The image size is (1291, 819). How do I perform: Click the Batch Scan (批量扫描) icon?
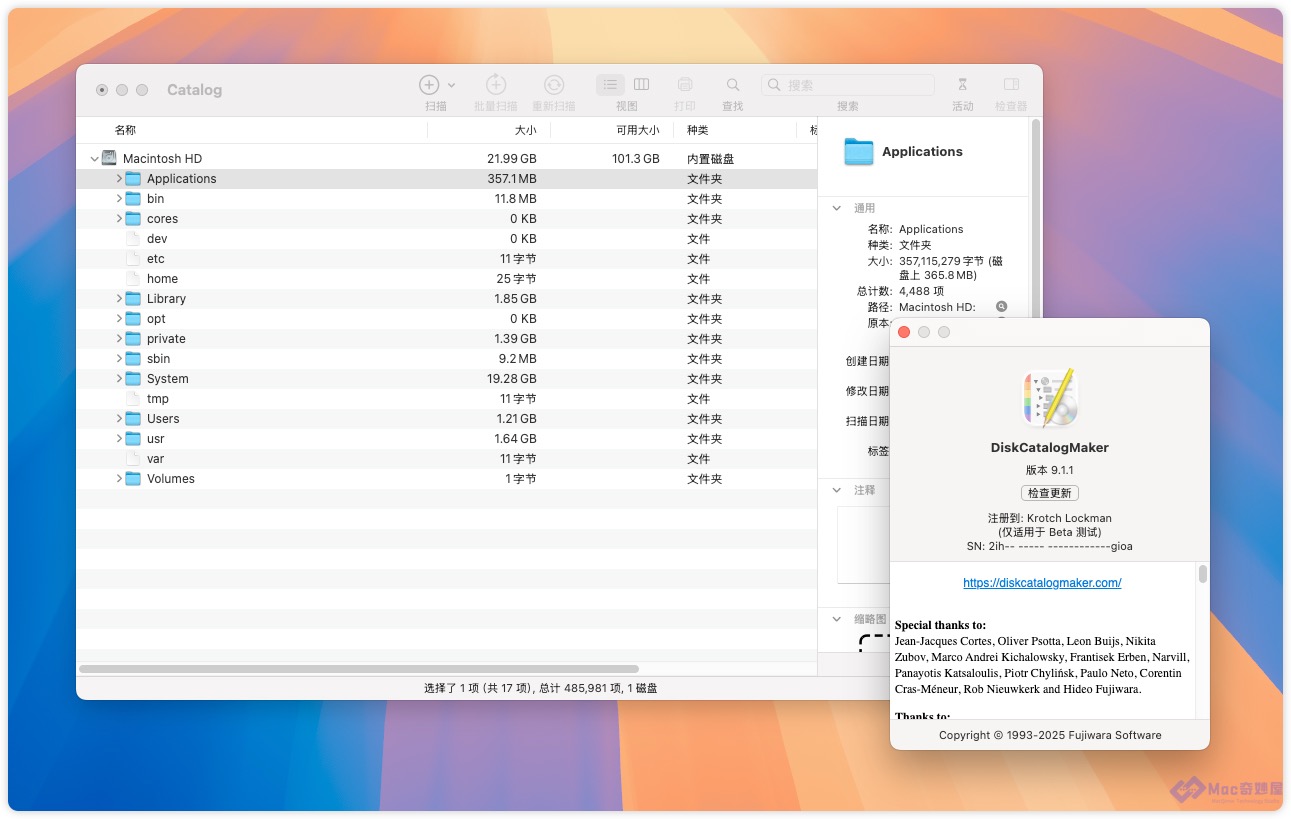pyautogui.click(x=496, y=85)
